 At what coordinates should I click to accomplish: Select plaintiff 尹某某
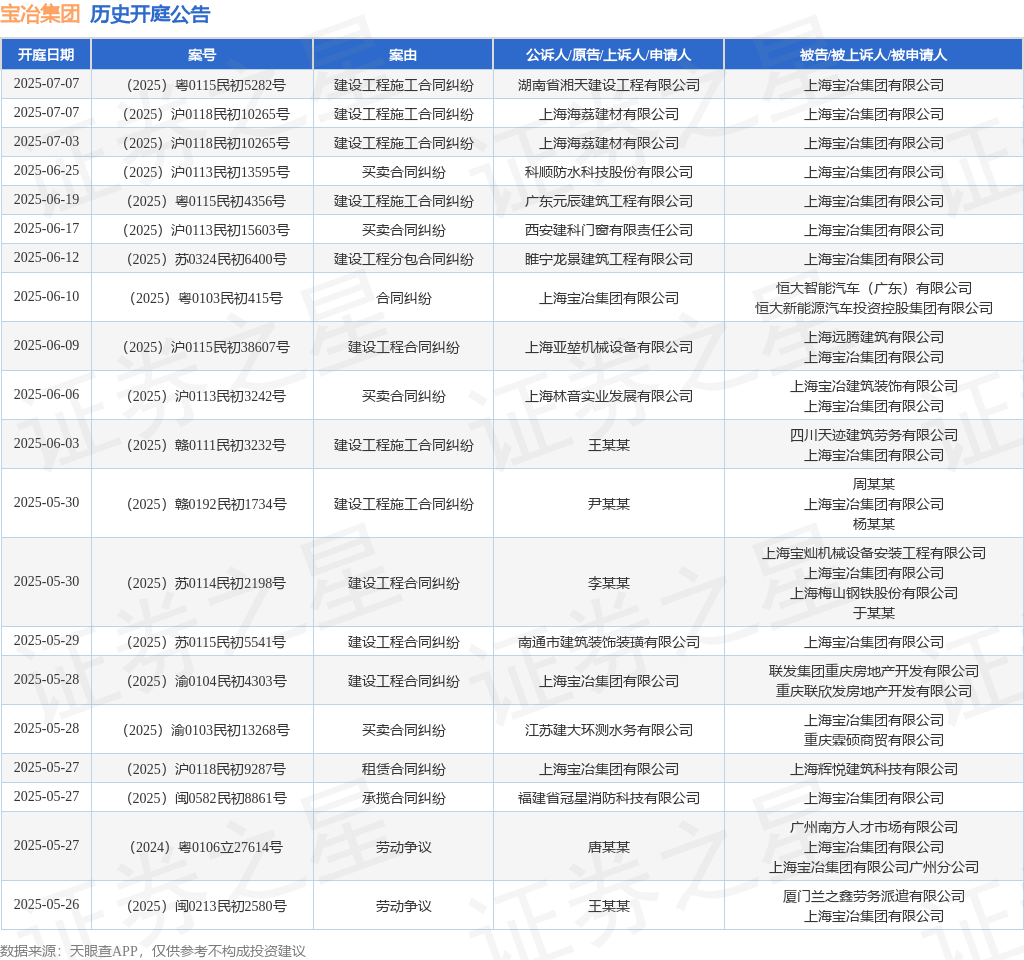609,504
